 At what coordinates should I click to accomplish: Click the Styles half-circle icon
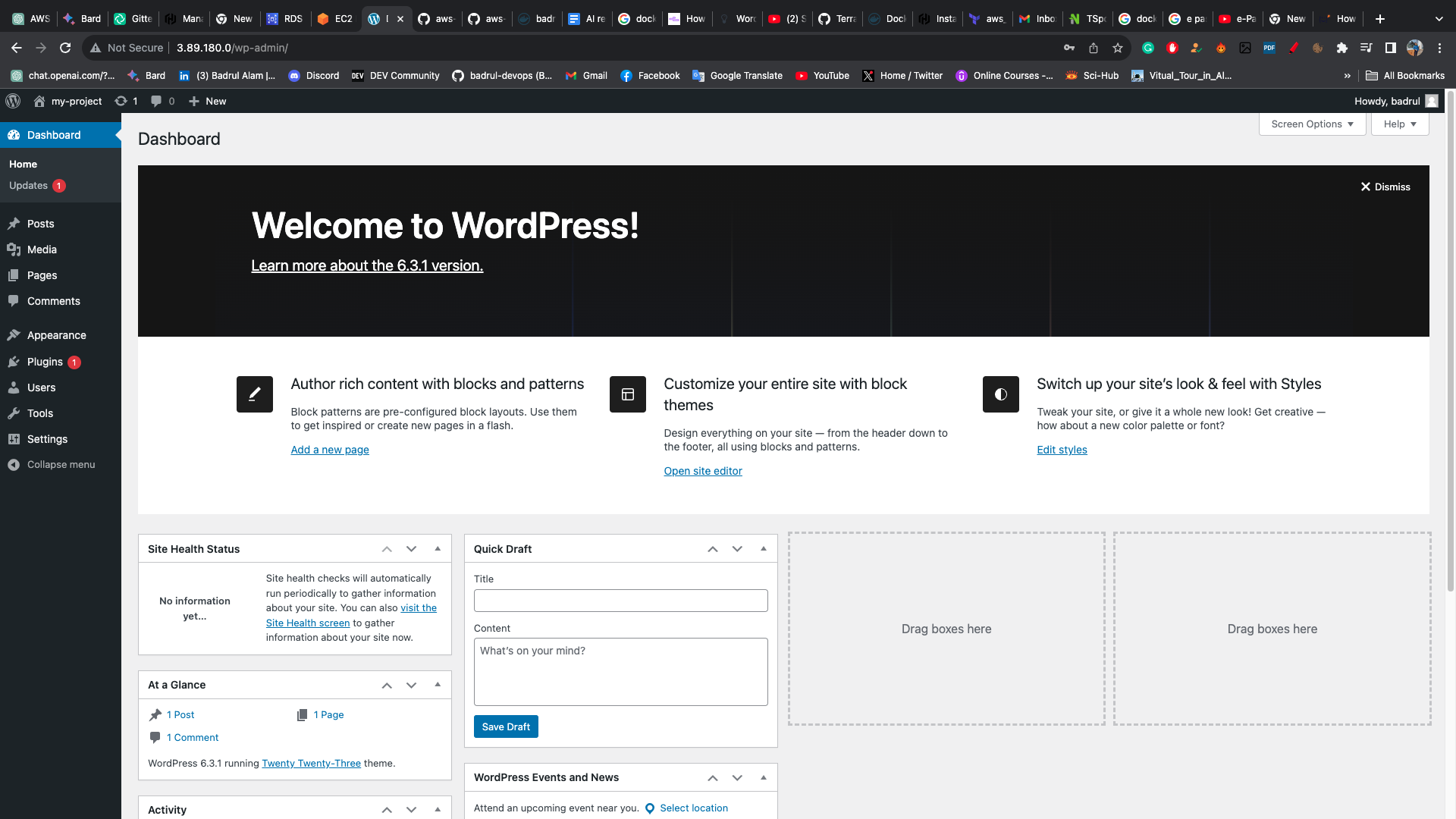click(1000, 394)
